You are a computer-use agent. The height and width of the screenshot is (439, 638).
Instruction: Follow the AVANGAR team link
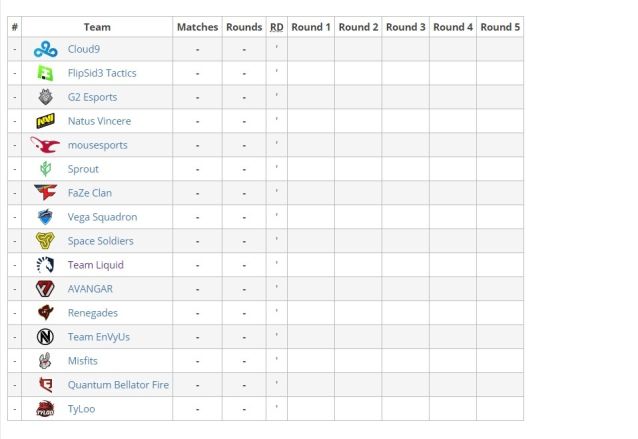[x=90, y=289]
